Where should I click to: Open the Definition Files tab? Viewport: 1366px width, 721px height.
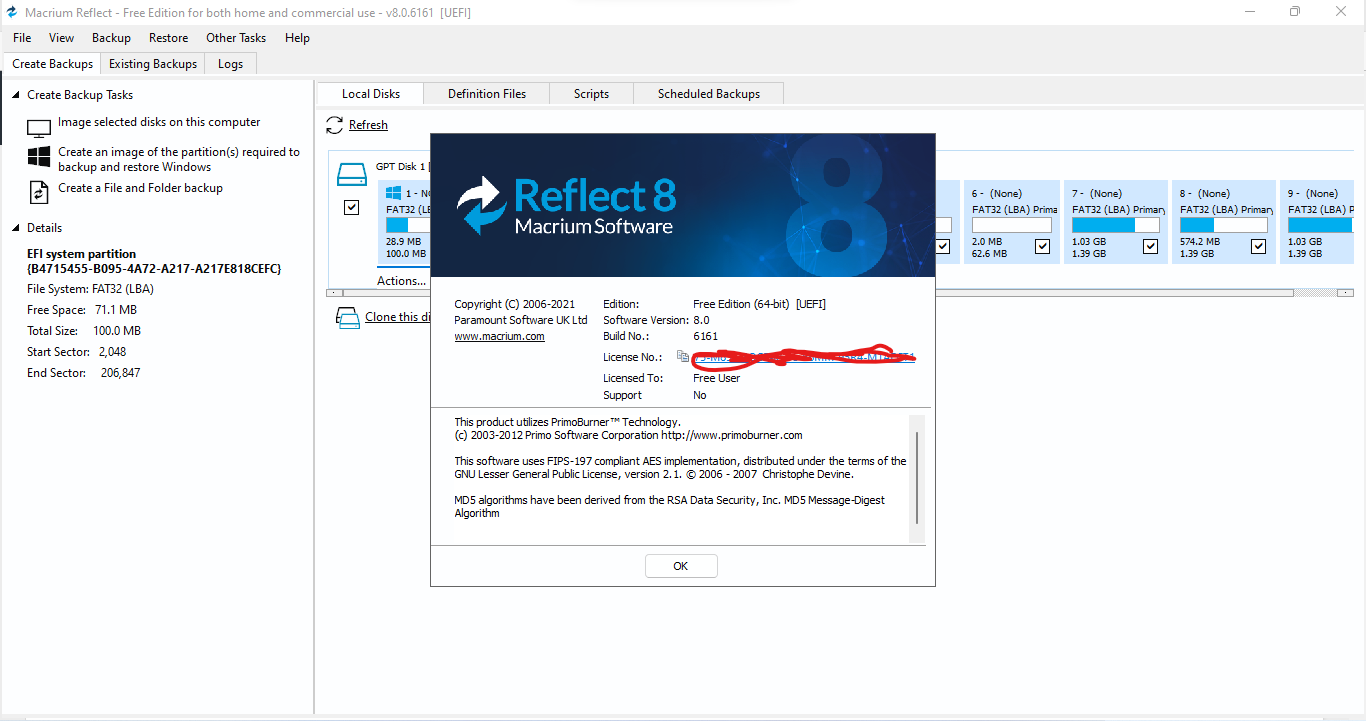click(x=487, y=94)
